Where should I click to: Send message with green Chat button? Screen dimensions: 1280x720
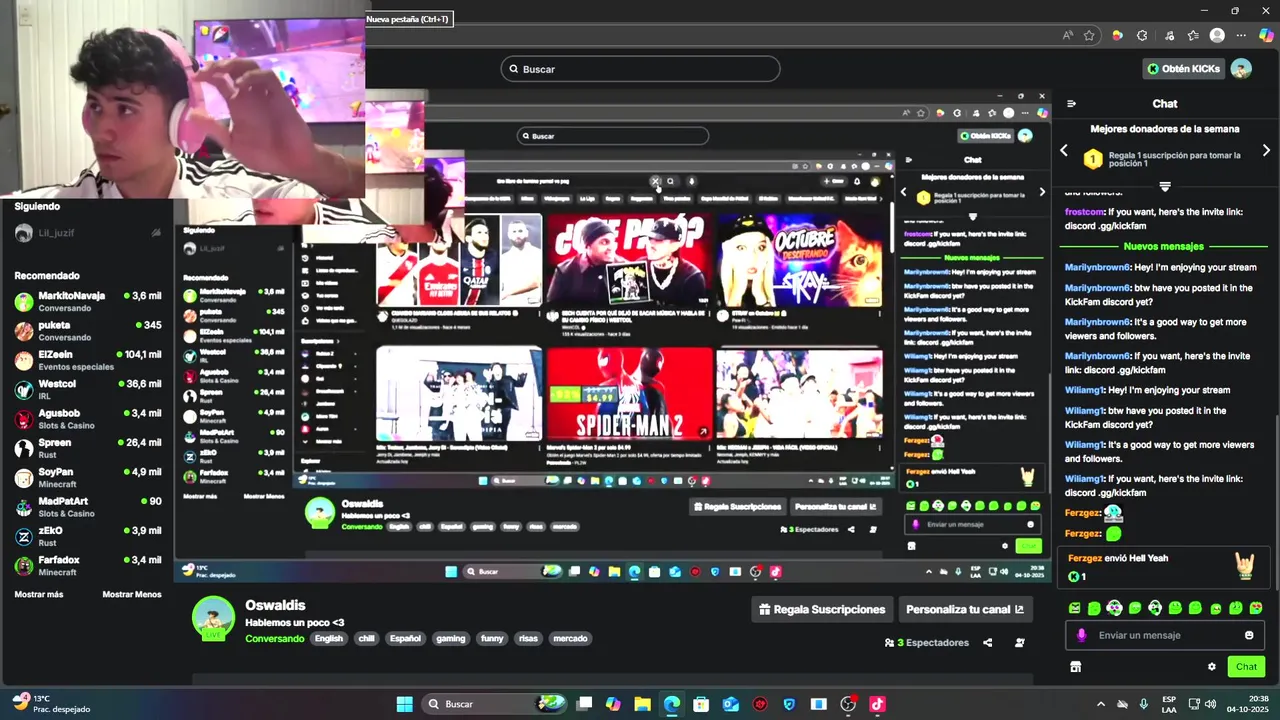point(1246,666)
